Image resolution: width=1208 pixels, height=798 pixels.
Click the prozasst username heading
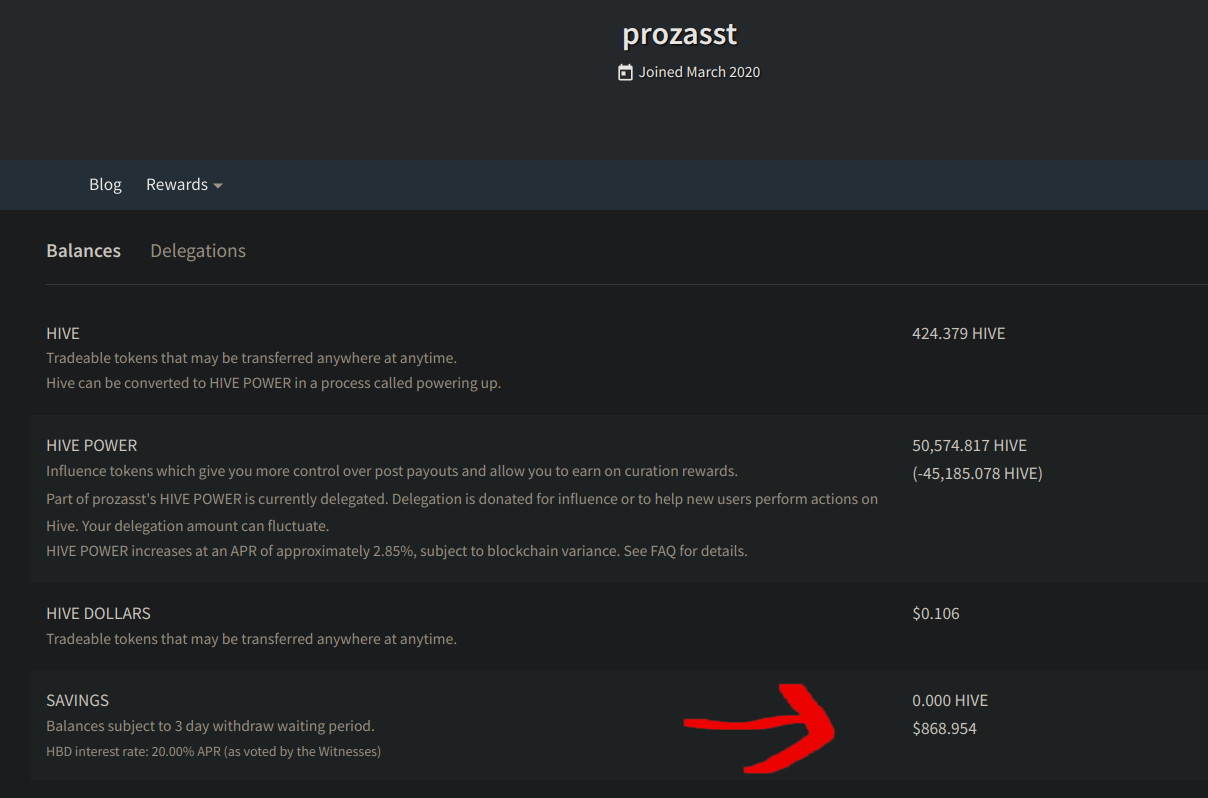(679, 34)
